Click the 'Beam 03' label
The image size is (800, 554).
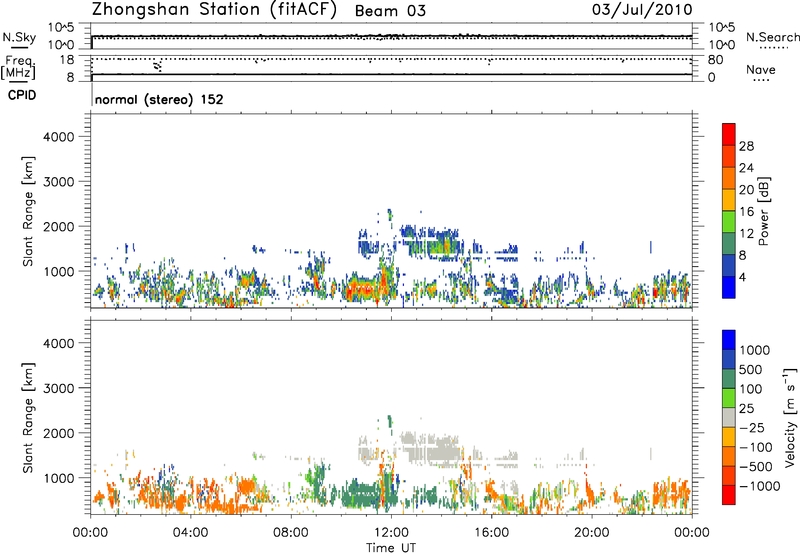[390, 11]
